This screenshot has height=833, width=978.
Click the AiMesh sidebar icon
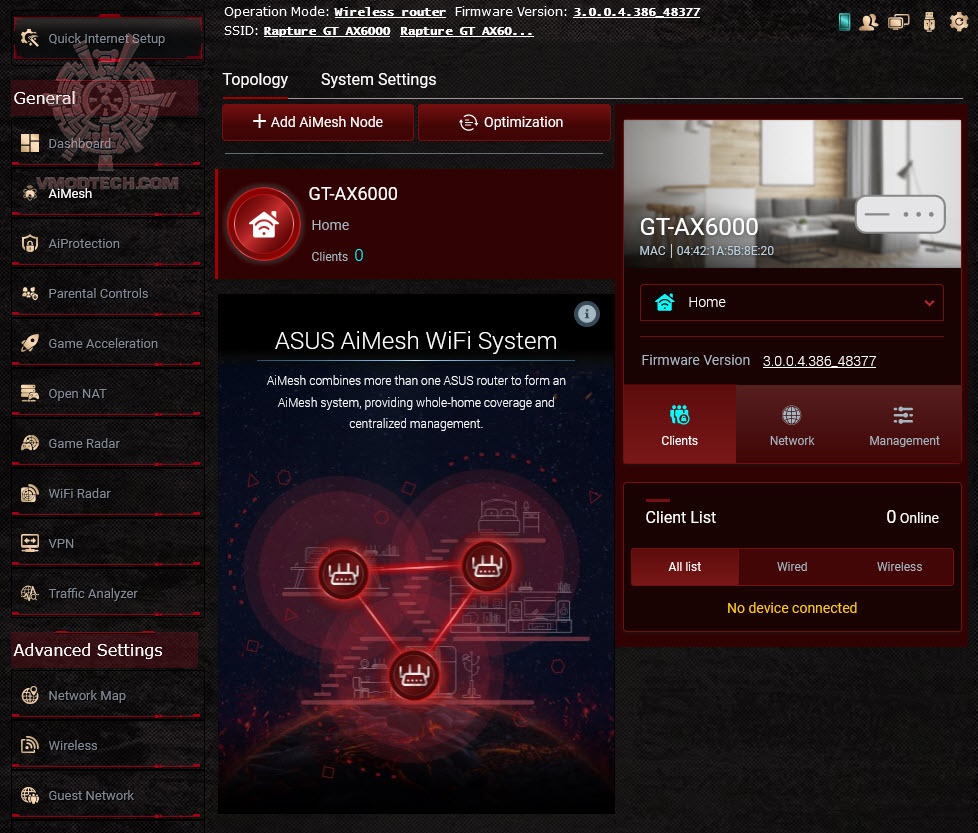coord(30,193)
